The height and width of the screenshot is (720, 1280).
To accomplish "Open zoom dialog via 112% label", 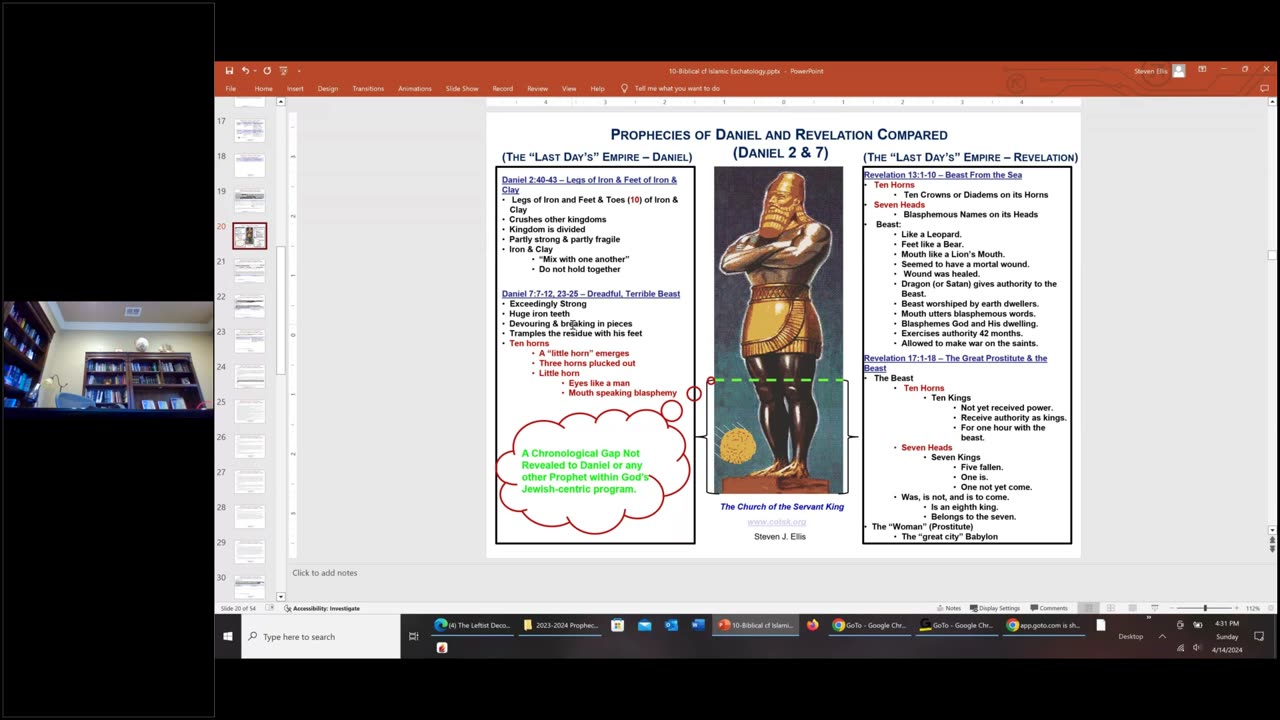I will coord(1252,608).
